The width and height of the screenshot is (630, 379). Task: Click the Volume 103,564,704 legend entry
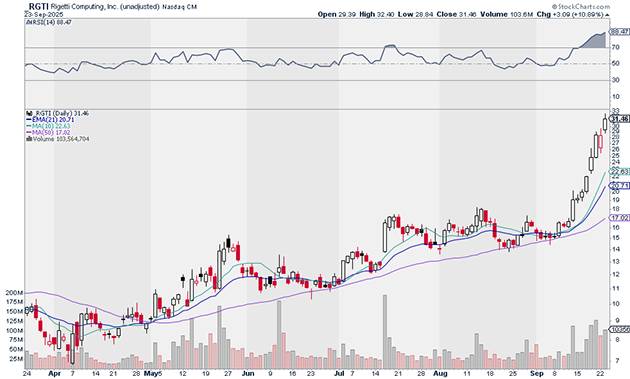click(x=60, y=139)
